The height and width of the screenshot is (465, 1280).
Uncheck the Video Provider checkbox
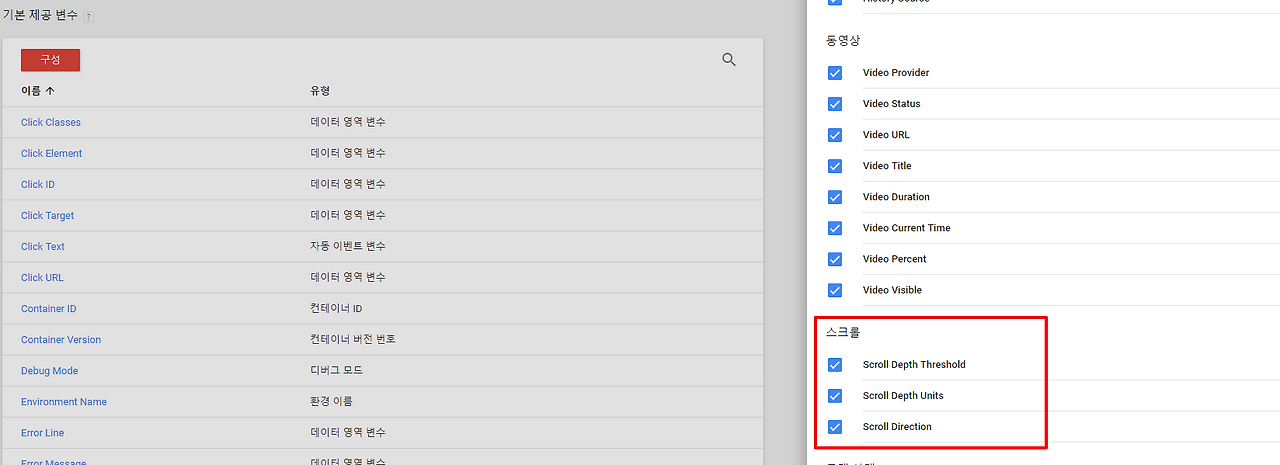pyautogui.click(x=835, y=73)
